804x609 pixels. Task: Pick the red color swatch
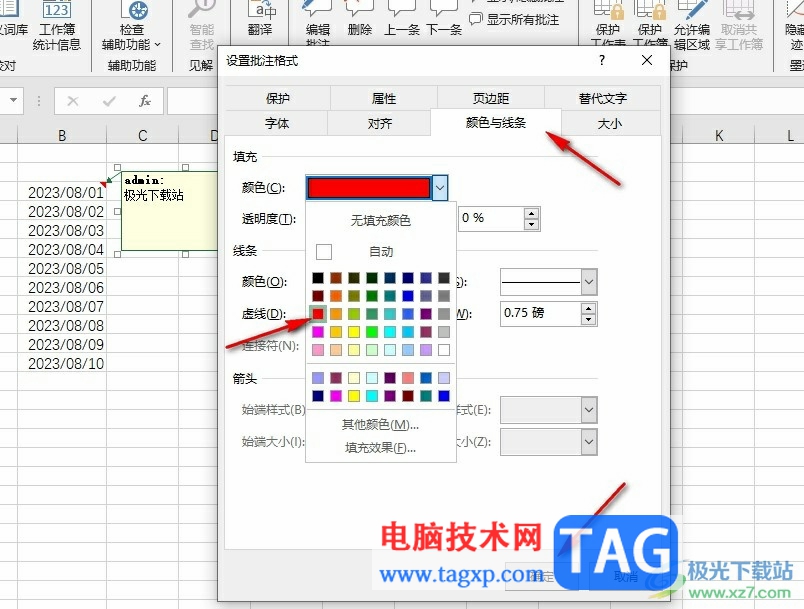(x=318, y=314)
